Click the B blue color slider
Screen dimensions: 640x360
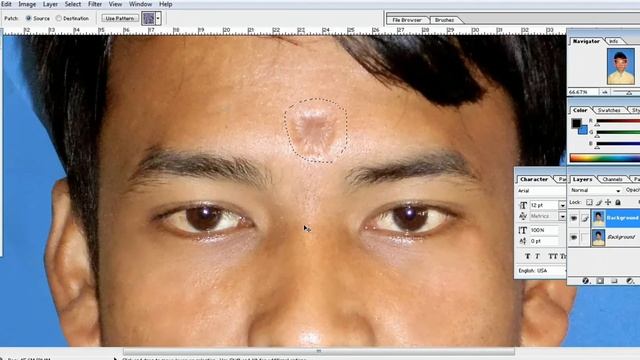(618, 144)
